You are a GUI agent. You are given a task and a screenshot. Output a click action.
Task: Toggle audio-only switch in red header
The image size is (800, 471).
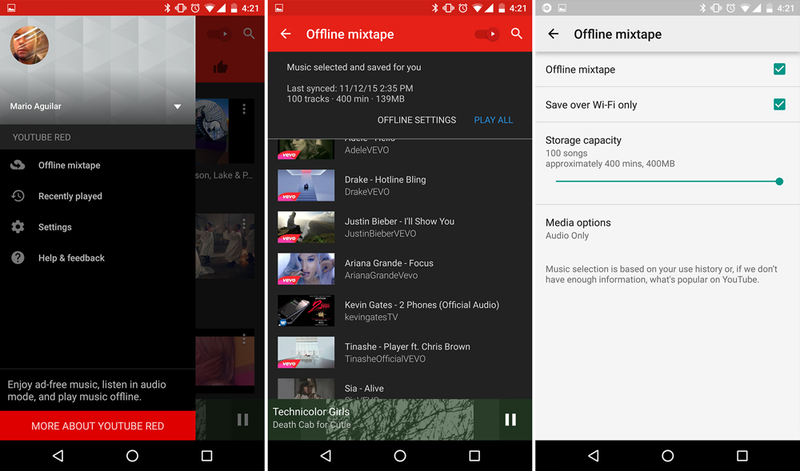487,34
